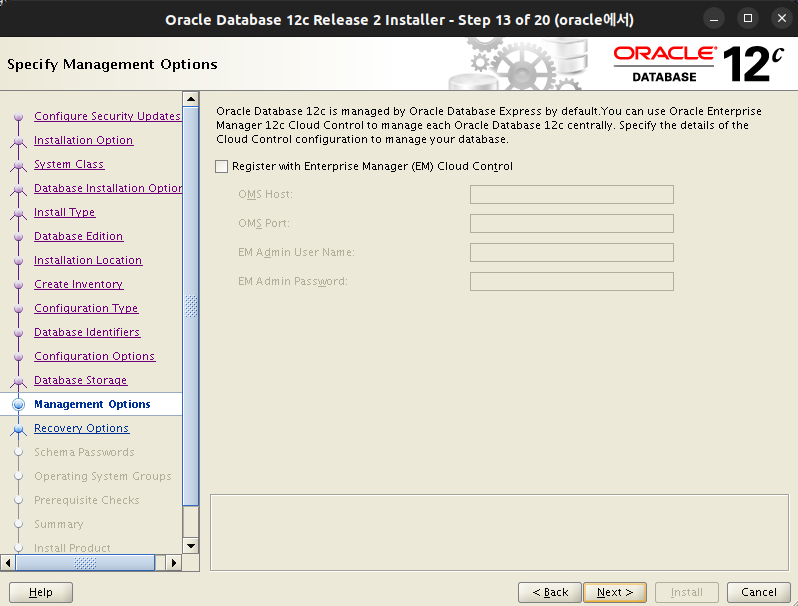Open Database Identifiers step

point(87,332)
